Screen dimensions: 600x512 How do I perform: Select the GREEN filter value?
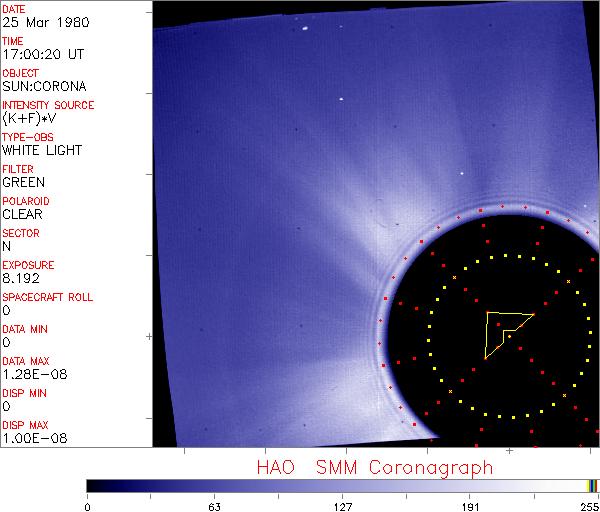[x=23, y=182]
